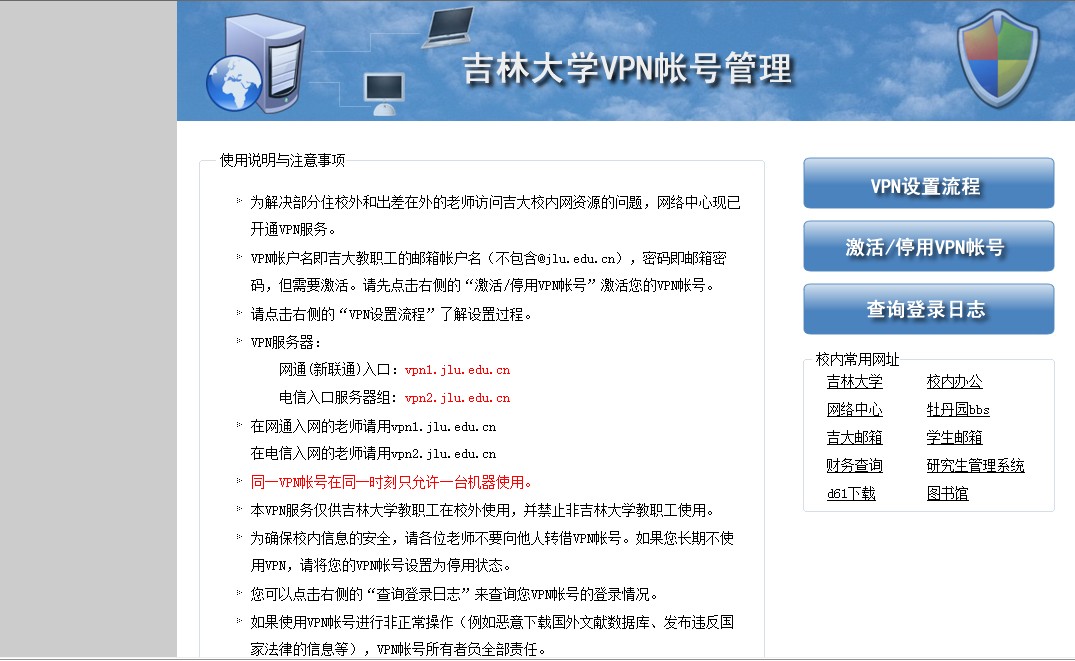Open the 吉大邮箱 mail link
The width and height of the screenshot is (1075, 661).
click(854, 438)
